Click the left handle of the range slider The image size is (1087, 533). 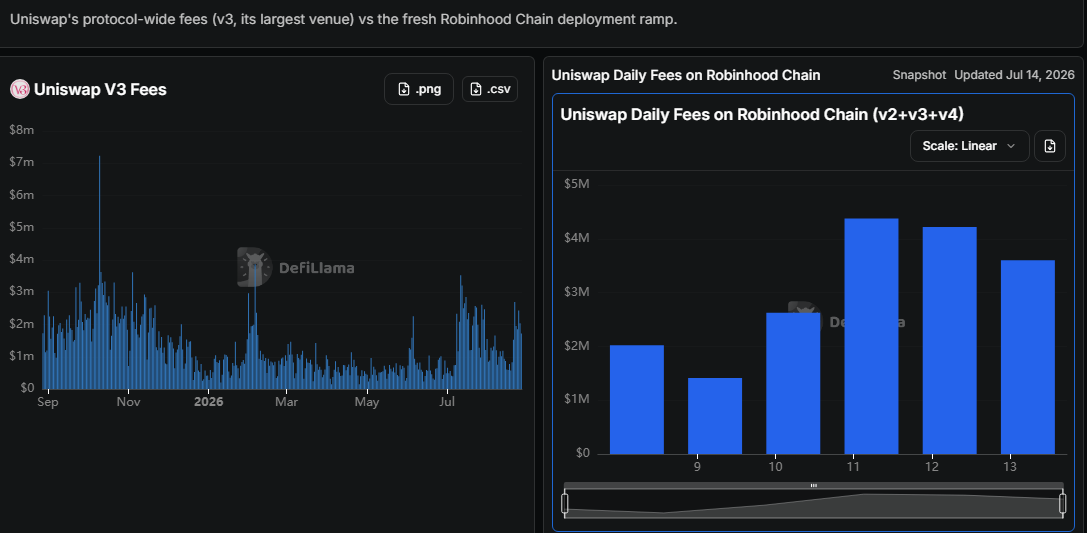(565, 504)
